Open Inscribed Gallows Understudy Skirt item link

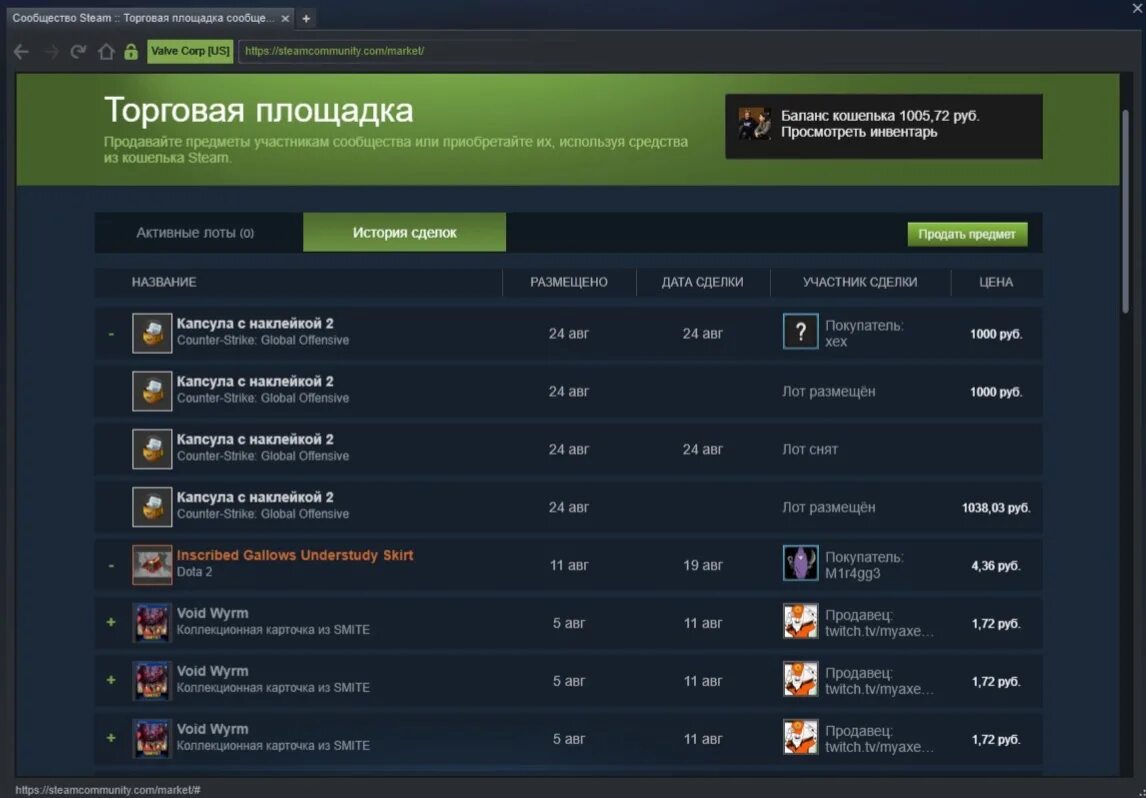[x=295, y=555]
